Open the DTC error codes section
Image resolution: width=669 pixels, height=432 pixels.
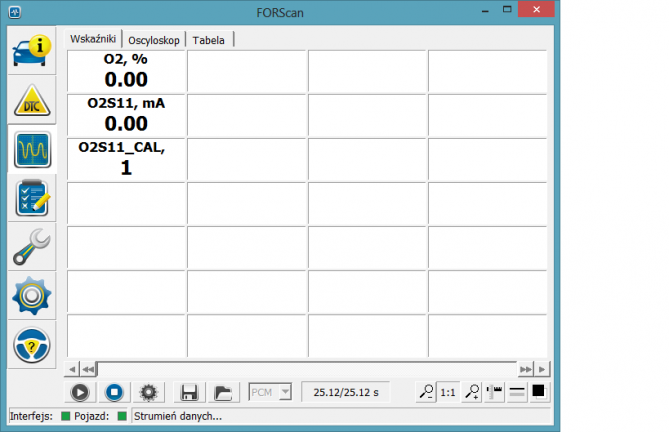pos(33,101)
